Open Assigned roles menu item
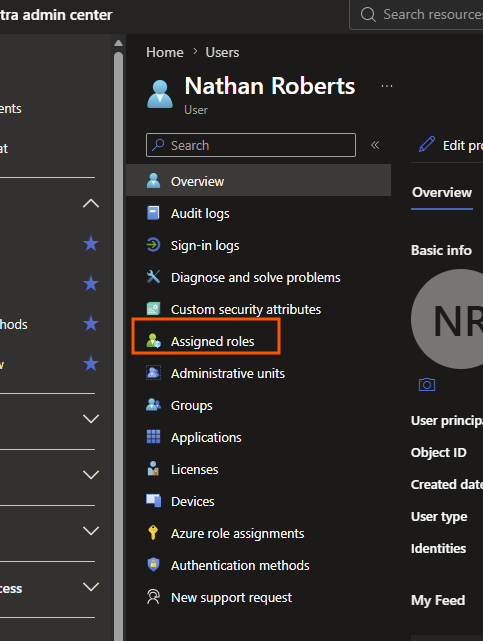 pos(206,341)
